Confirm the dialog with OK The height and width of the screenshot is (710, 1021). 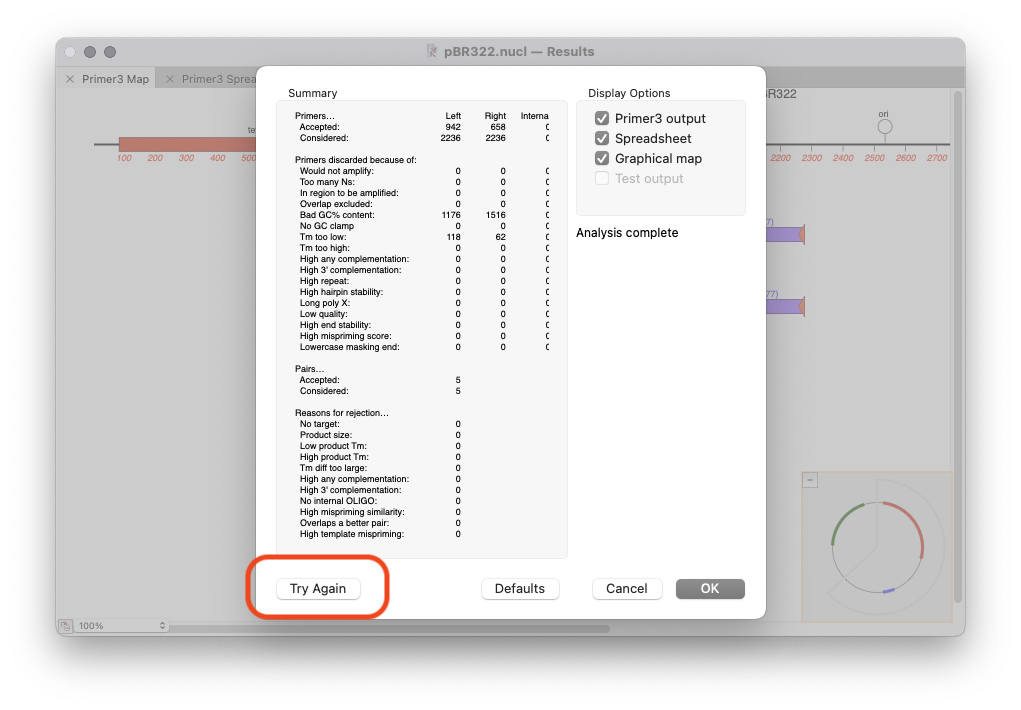[x=709, y=589]
